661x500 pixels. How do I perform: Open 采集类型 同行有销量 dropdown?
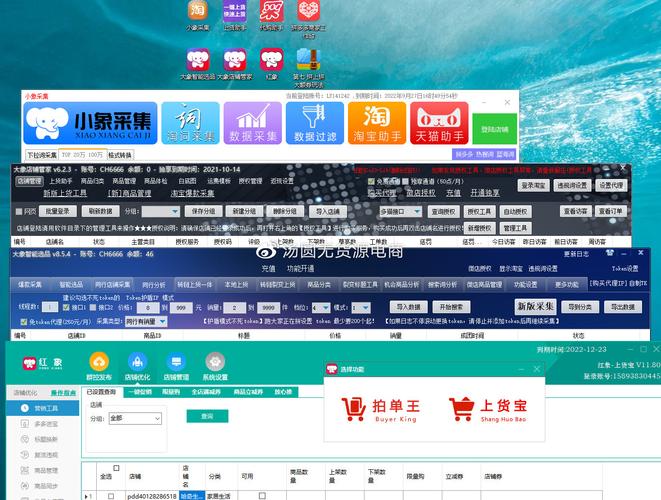(x=146, y=322)
